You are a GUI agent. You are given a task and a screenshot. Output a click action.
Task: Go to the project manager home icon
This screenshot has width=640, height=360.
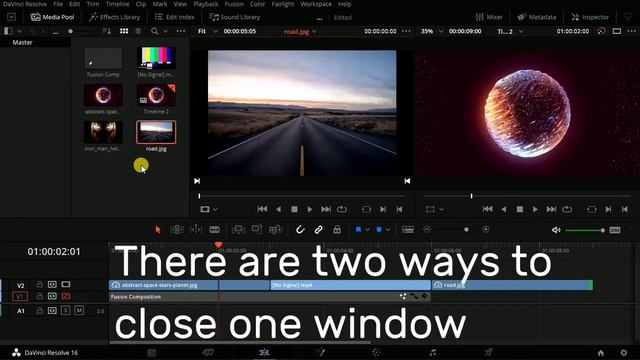tap(601, 352)
